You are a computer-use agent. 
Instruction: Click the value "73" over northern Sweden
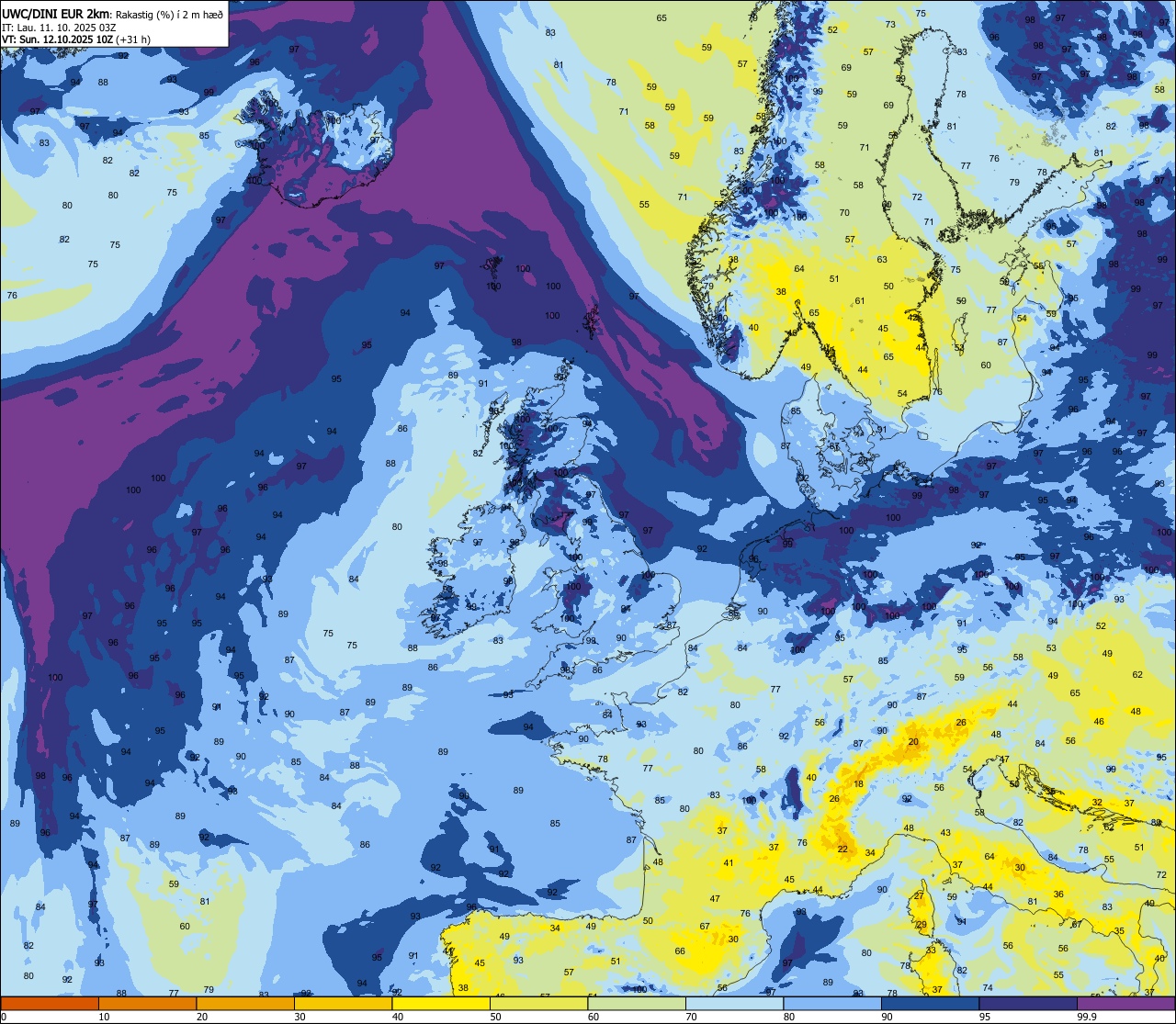click(890, 25)
